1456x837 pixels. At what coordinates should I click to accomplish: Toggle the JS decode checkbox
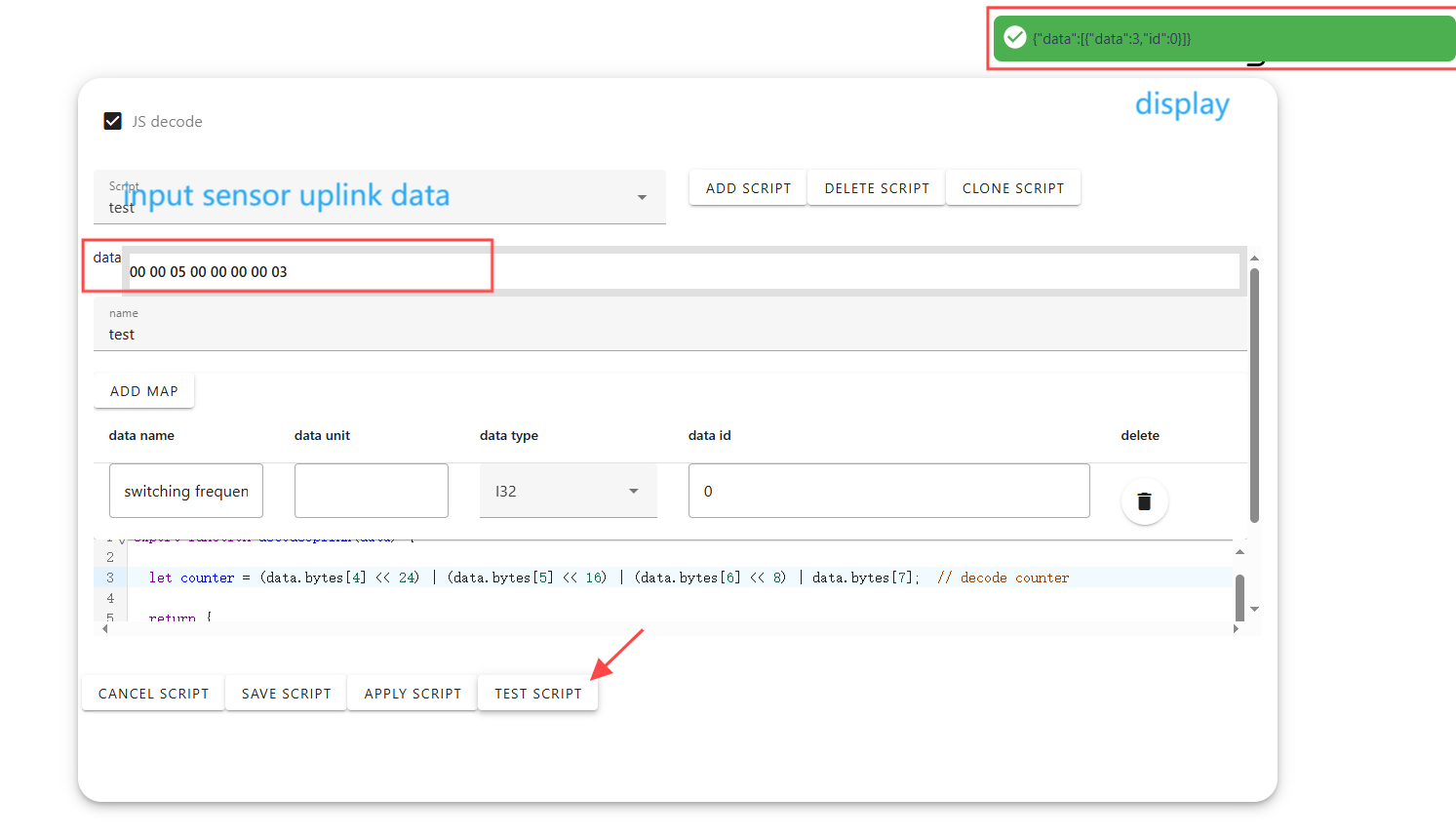click(113, 121)
